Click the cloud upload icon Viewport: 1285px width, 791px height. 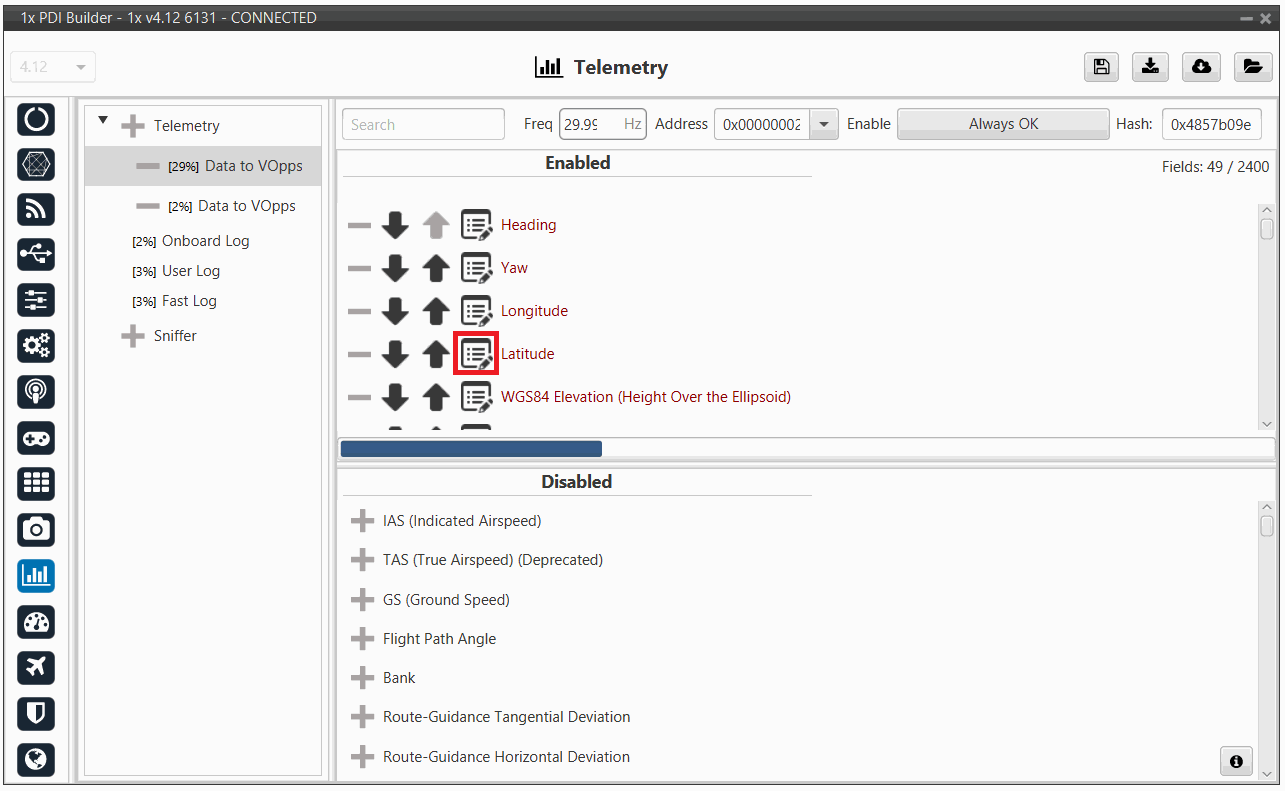1201,67
